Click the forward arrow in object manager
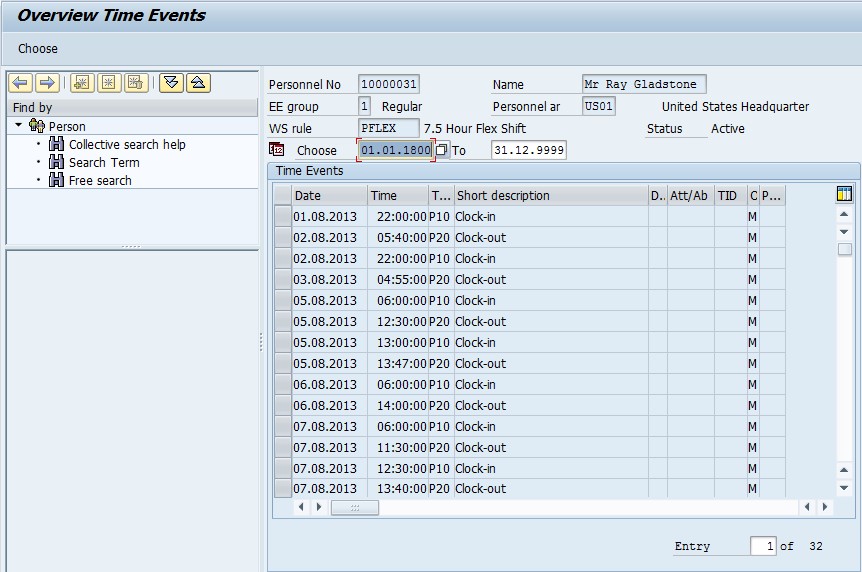 pos(46,83)
